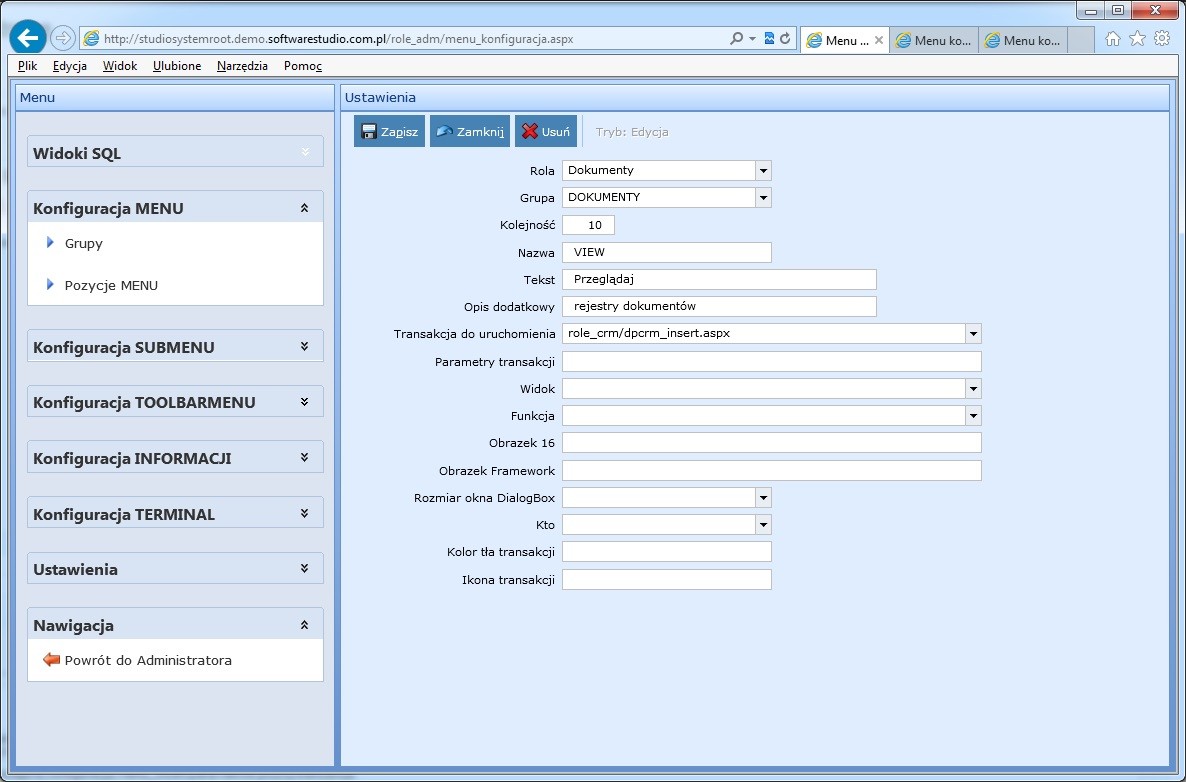Open the address bar search dropdown arrow

753,39
